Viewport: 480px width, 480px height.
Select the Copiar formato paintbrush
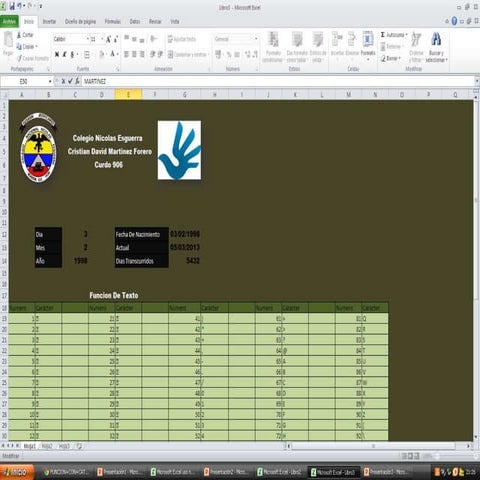pos(33,58)
